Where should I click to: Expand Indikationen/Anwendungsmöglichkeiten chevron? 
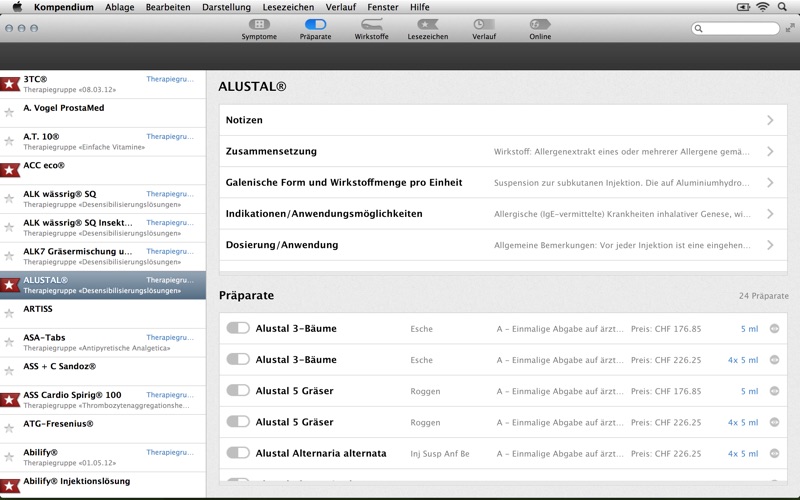tap(770, 214)
